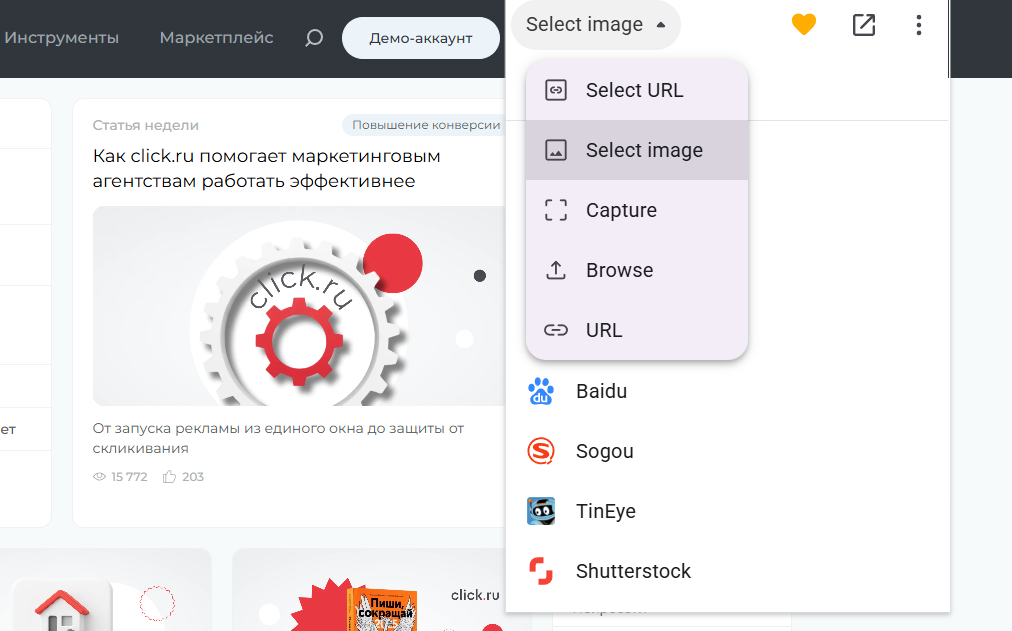The height and width of the screenshot is (631, 1012).
Task: Choose Browse to upload an image
Action: [x=618, y=270]
